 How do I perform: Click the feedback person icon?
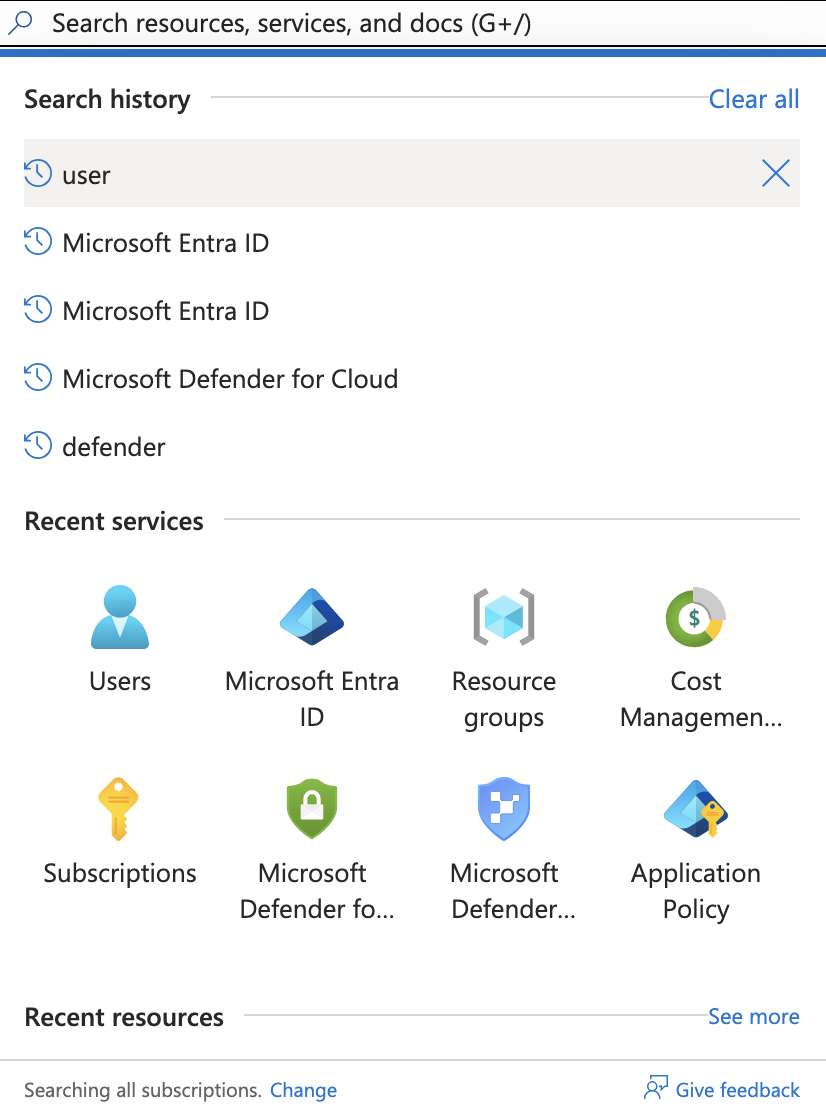pos(656,1088)
